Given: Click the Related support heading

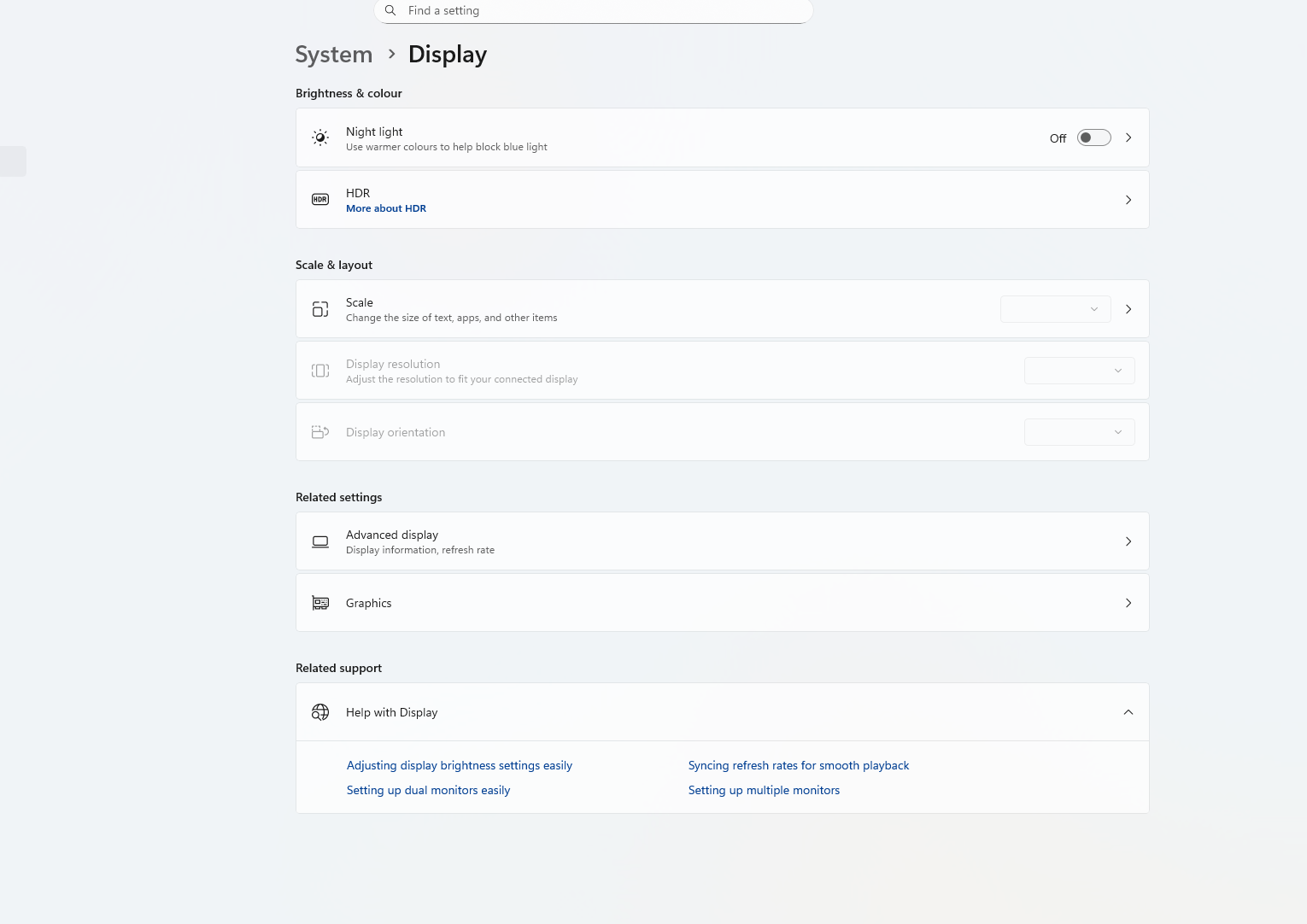Looking at the screenshot, I should [339, 668].
